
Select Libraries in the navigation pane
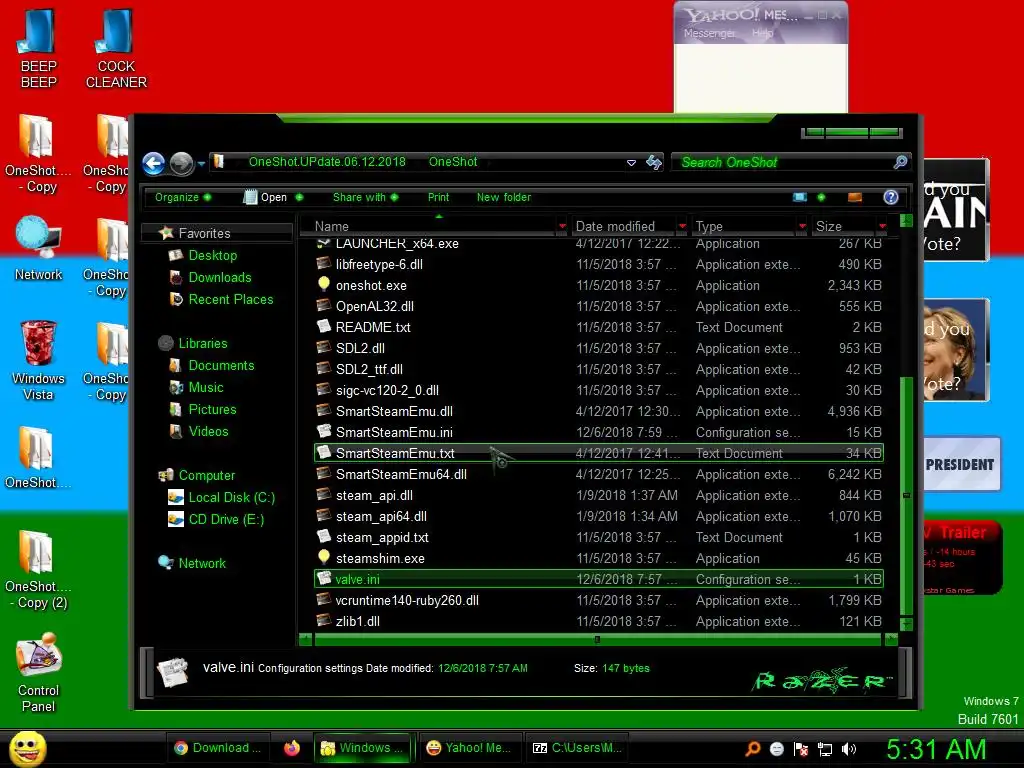pyautogui.click(x=202, y=344)
